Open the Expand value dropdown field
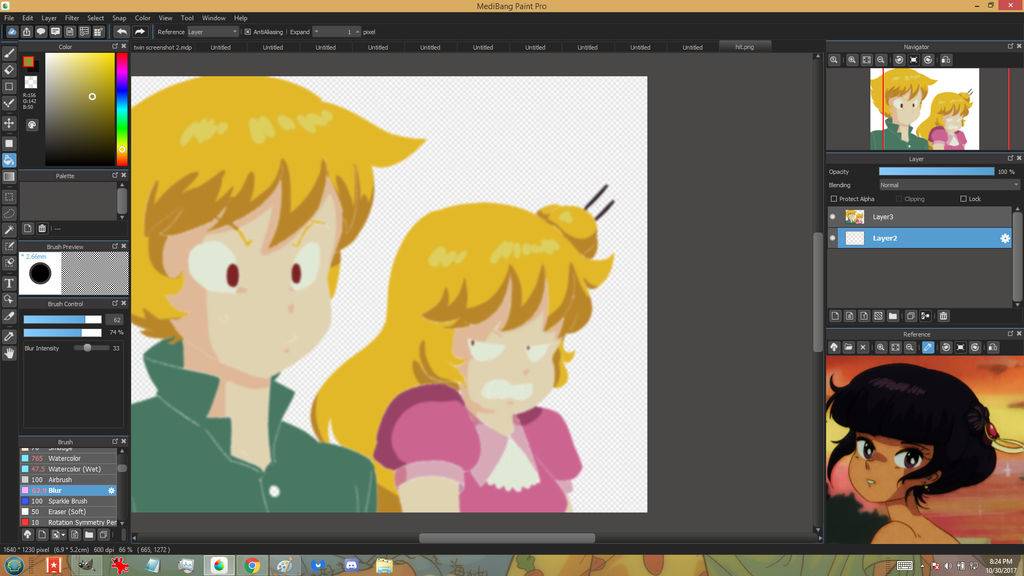The image size is (1024, 576). tap(337, 32)
